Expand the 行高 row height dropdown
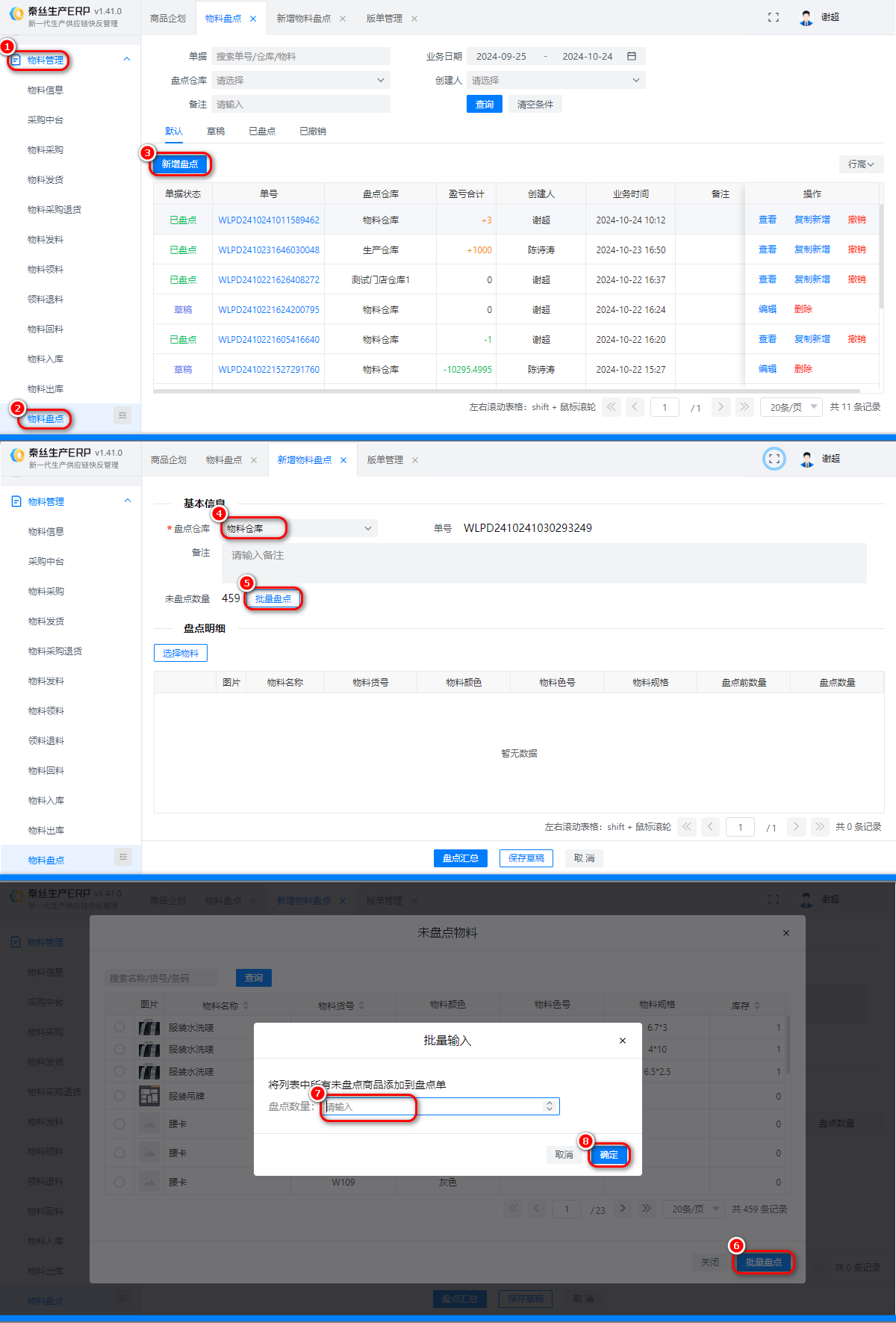Viewport: 896px width, 1323px height. point(861,164)
